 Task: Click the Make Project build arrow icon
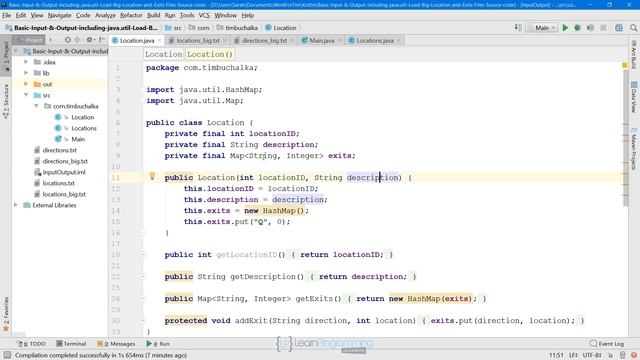518,28
